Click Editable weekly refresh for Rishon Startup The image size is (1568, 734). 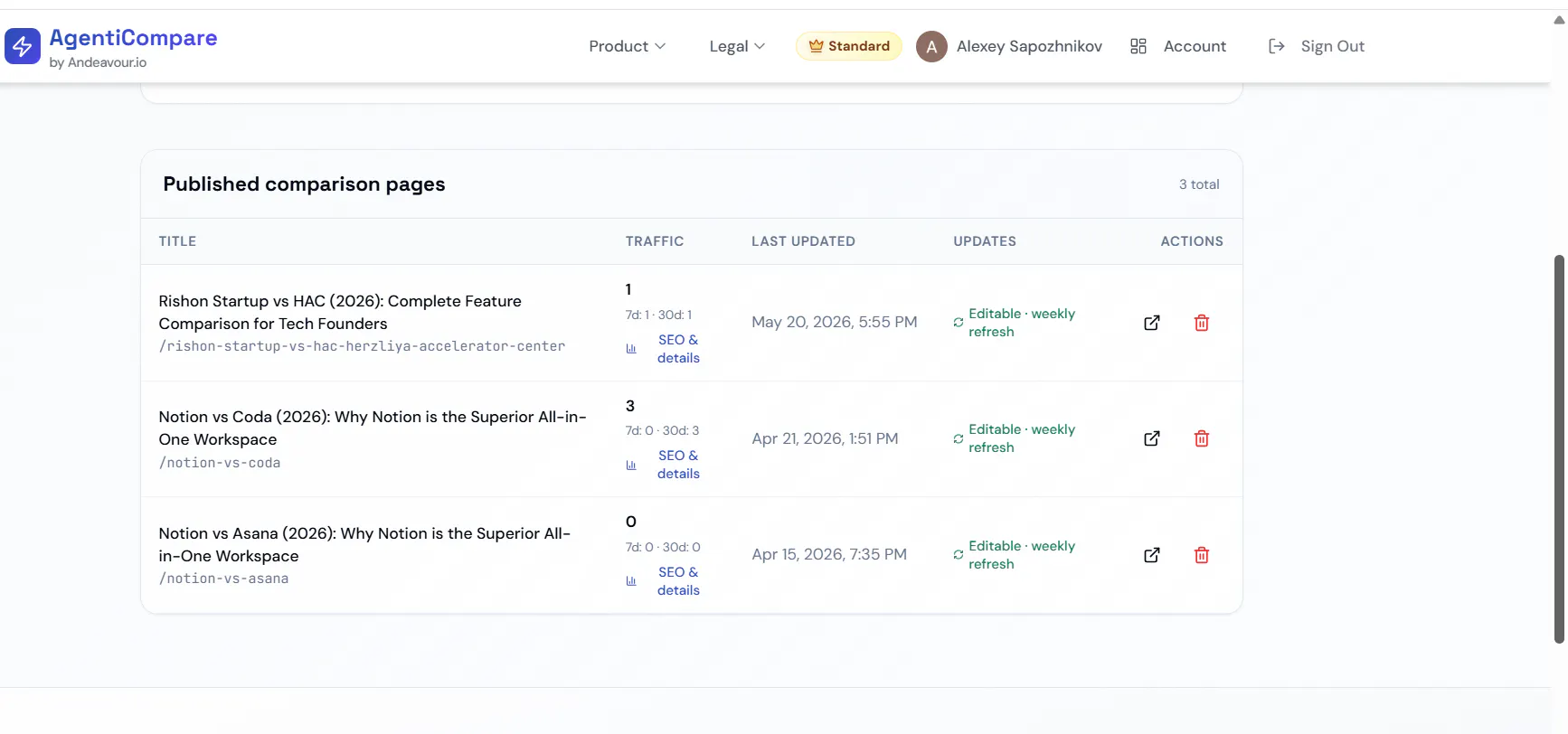pos(1022,323)
